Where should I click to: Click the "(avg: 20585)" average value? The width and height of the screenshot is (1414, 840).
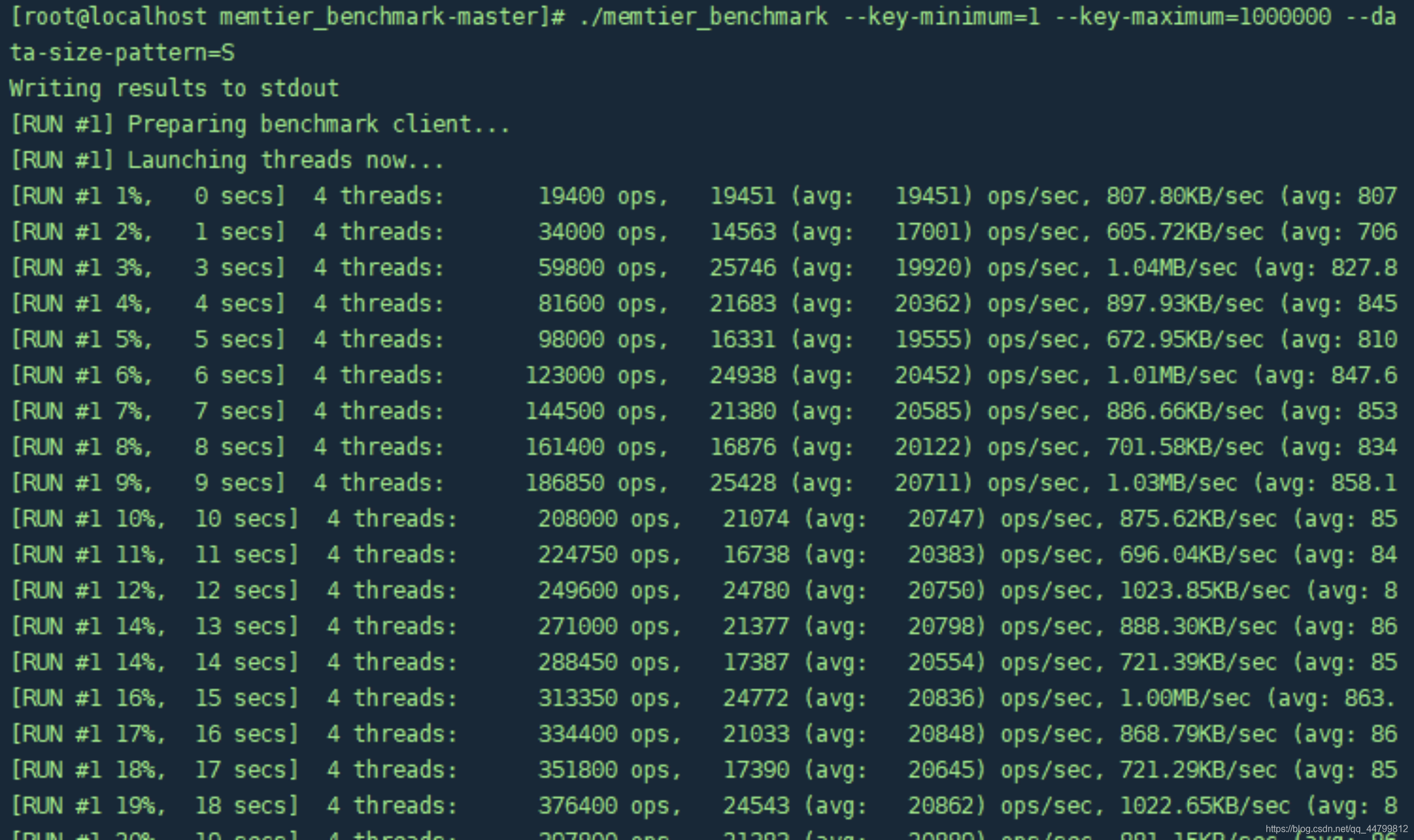point(882,412)
